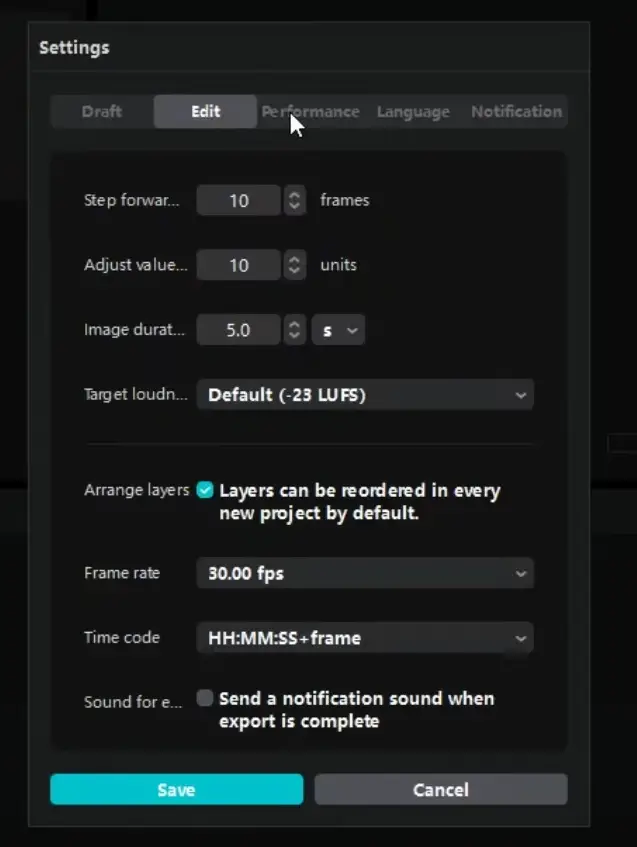
Task: Toggle the Layers can be reordered checkbox
Action: (x=204, y=490)
